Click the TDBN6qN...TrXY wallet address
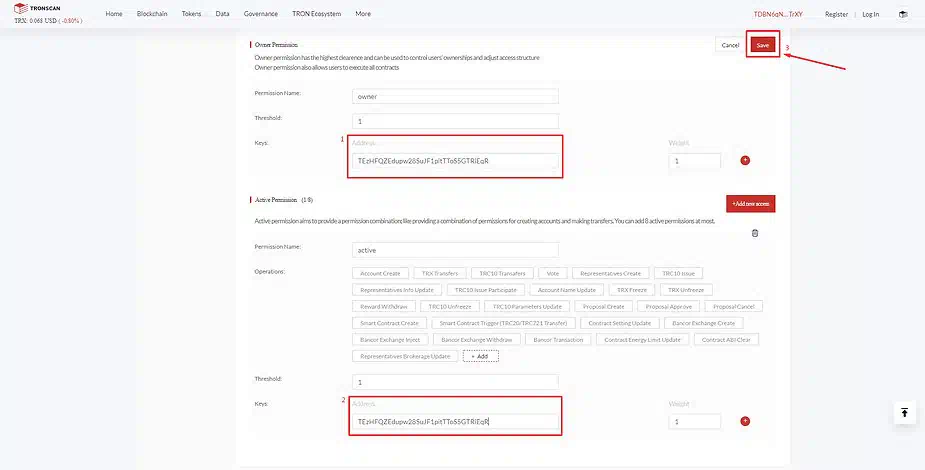The image size is (925, 470). coord(778,14)
